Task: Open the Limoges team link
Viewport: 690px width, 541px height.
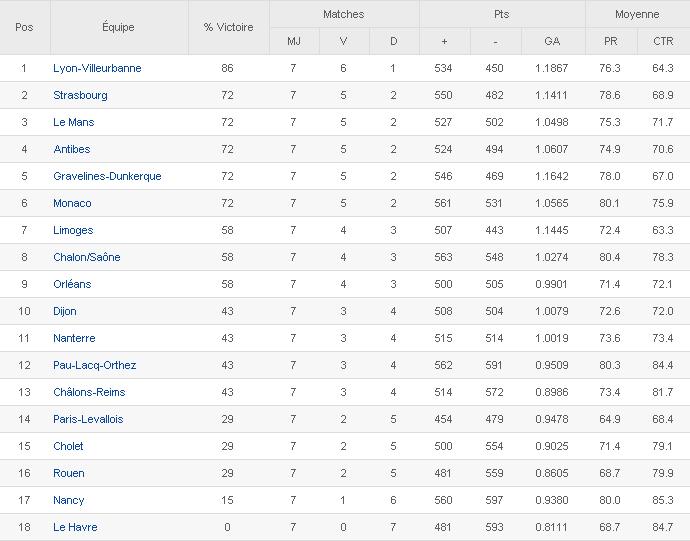Action: point(73,230)
